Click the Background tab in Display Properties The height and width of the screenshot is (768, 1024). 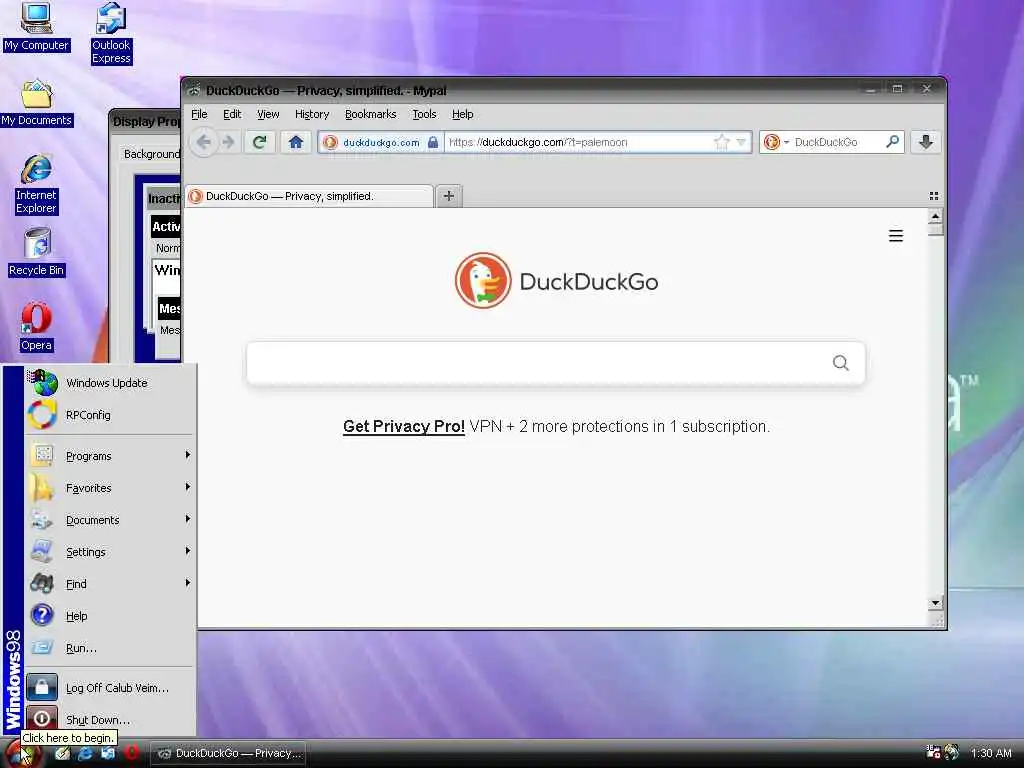coord(152,154)
